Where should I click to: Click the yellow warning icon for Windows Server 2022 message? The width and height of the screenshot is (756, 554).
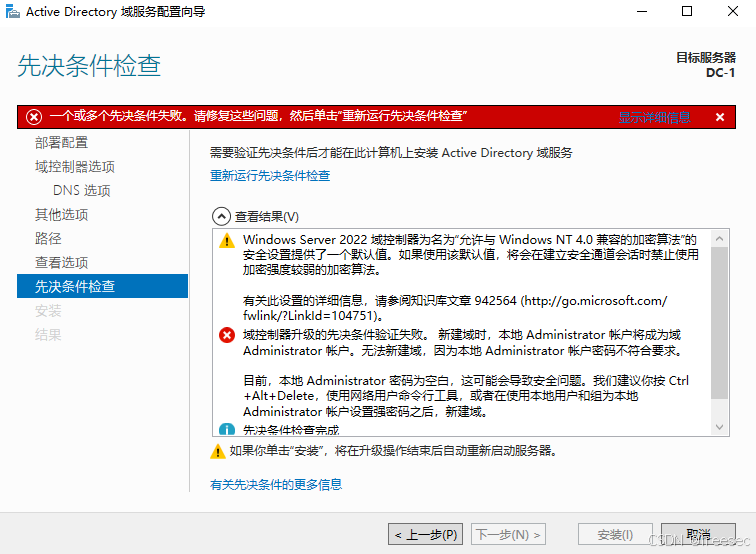coord(227,240)
